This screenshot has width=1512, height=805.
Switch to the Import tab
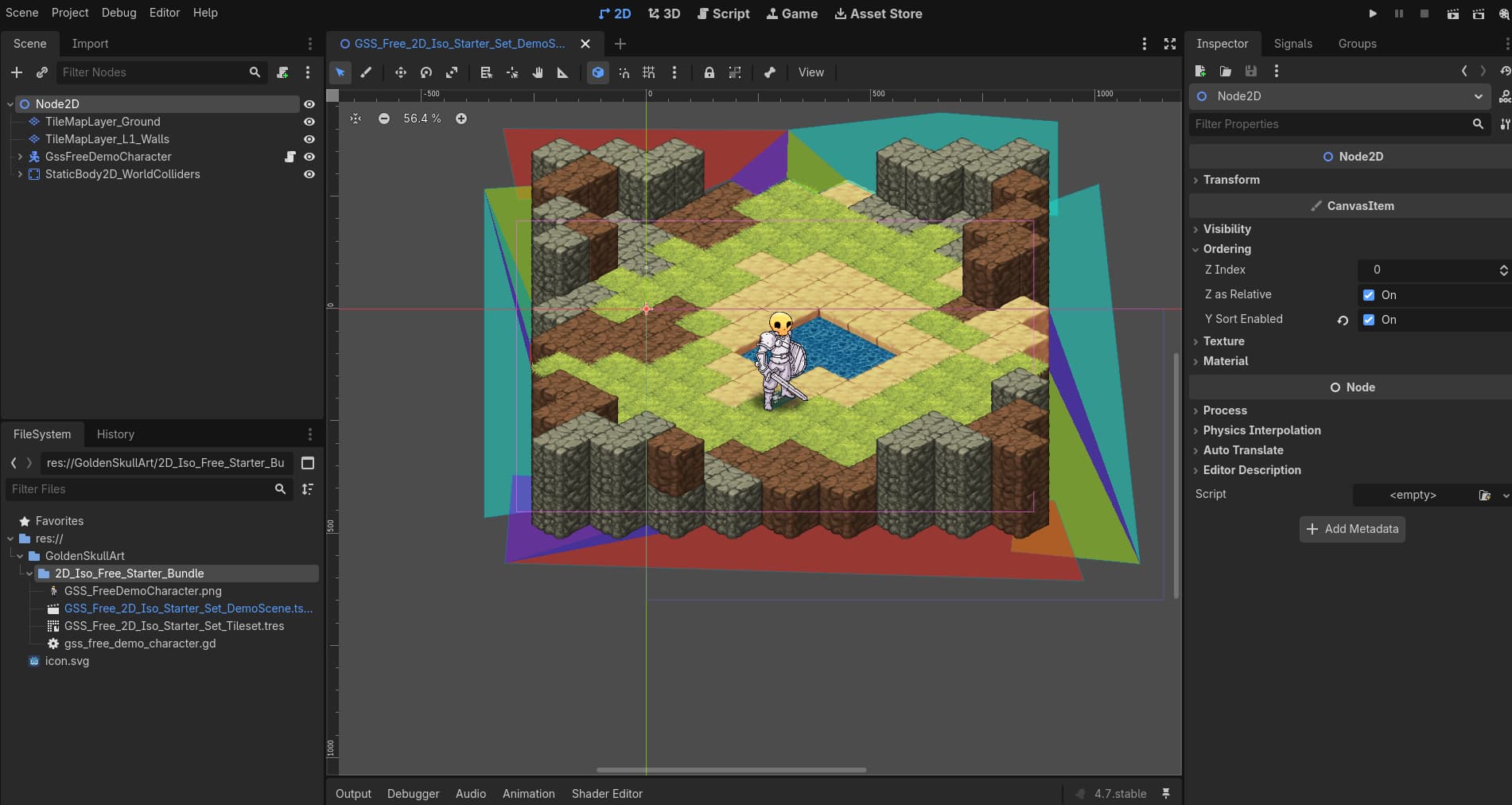click(90, 44)
